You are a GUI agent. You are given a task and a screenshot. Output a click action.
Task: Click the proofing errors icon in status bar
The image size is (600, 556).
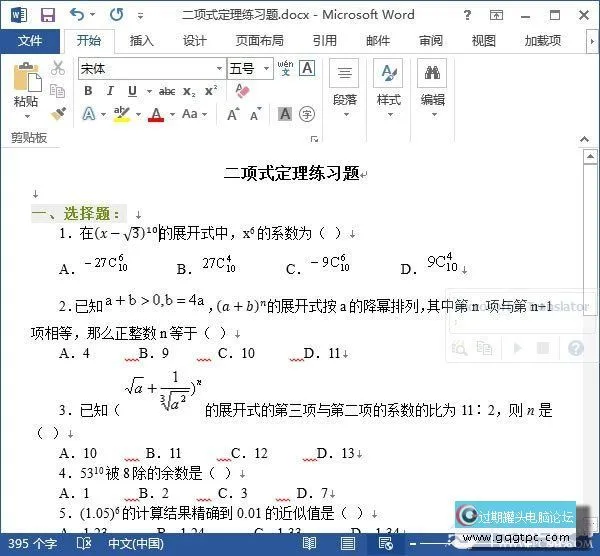point(82,544)
